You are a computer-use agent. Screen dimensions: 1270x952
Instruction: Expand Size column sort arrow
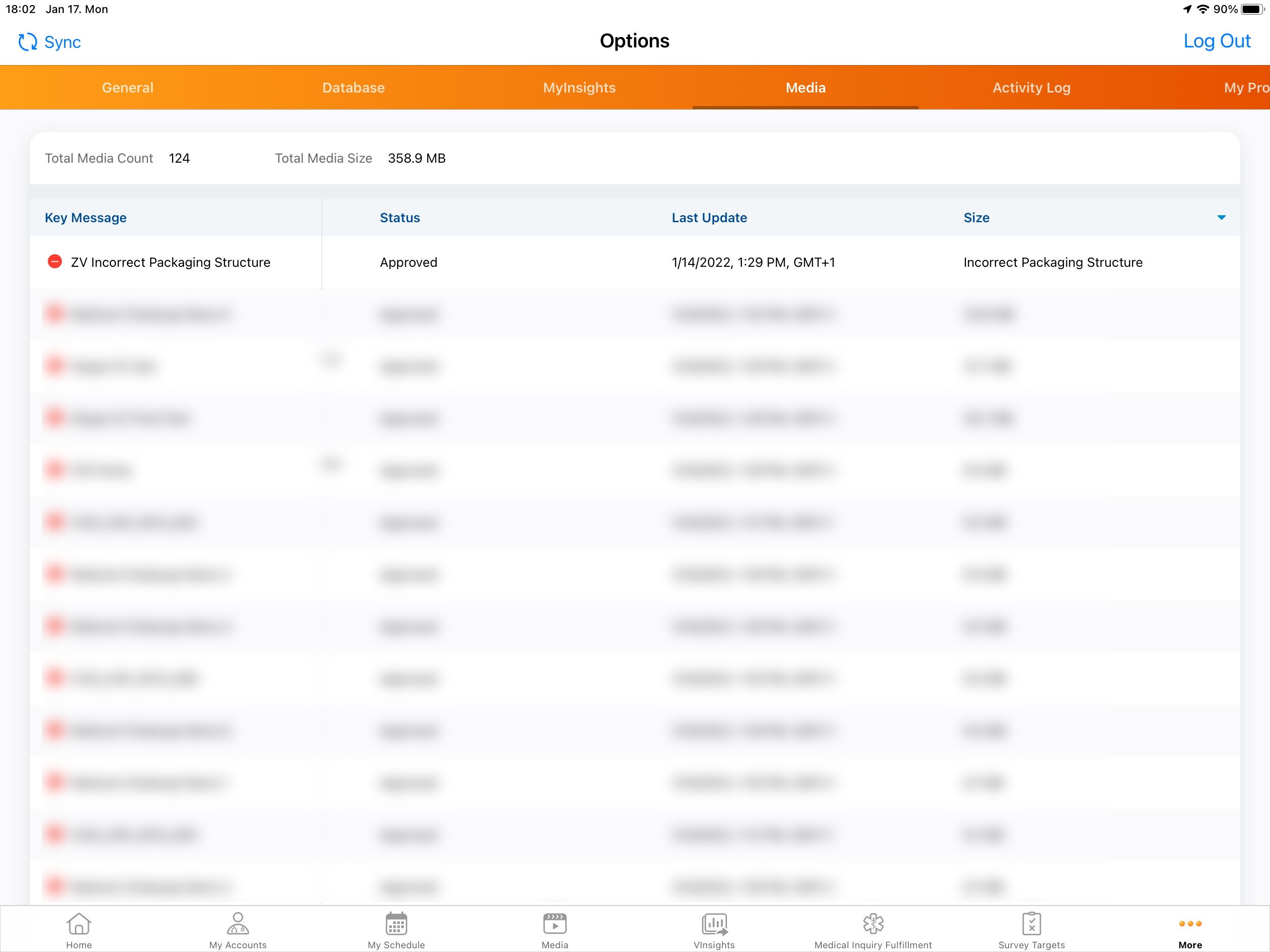1221,218
